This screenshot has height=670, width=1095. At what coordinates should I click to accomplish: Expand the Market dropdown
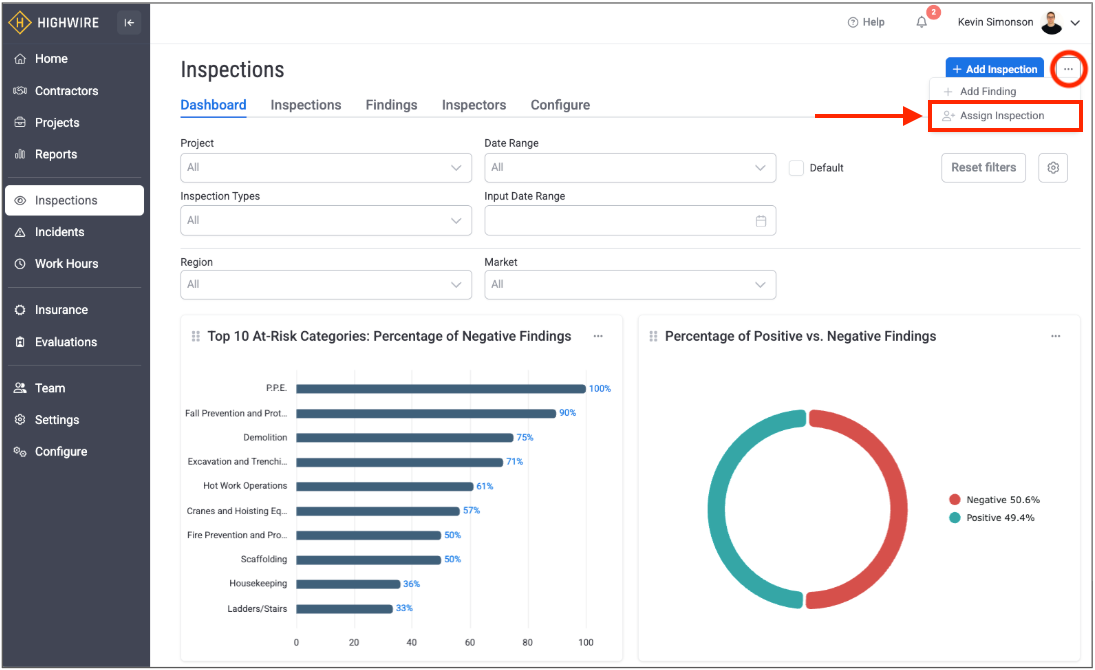(x=629, y=285)
